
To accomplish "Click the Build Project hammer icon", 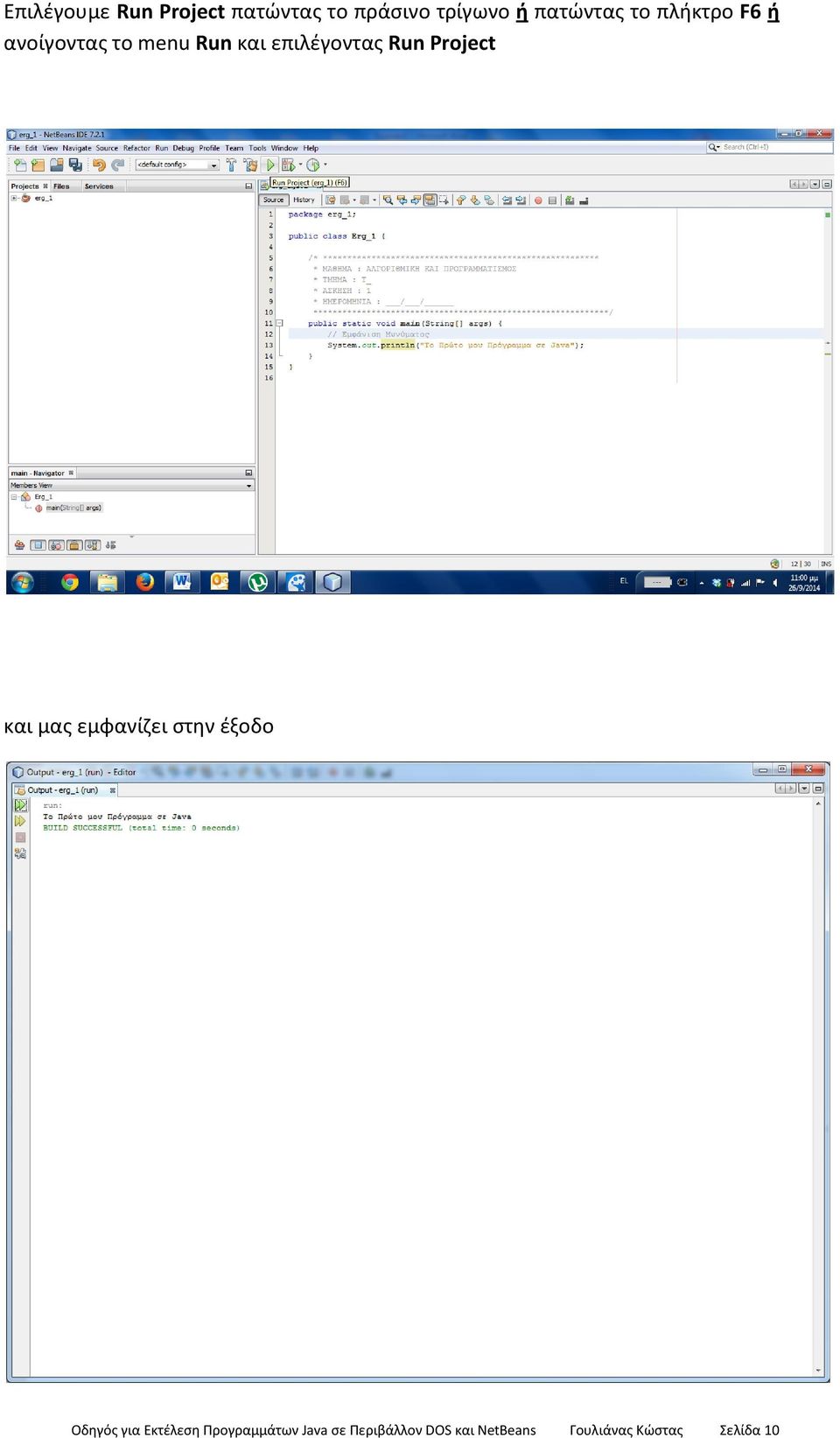I will pyautogui.click(x=231, y=165).
